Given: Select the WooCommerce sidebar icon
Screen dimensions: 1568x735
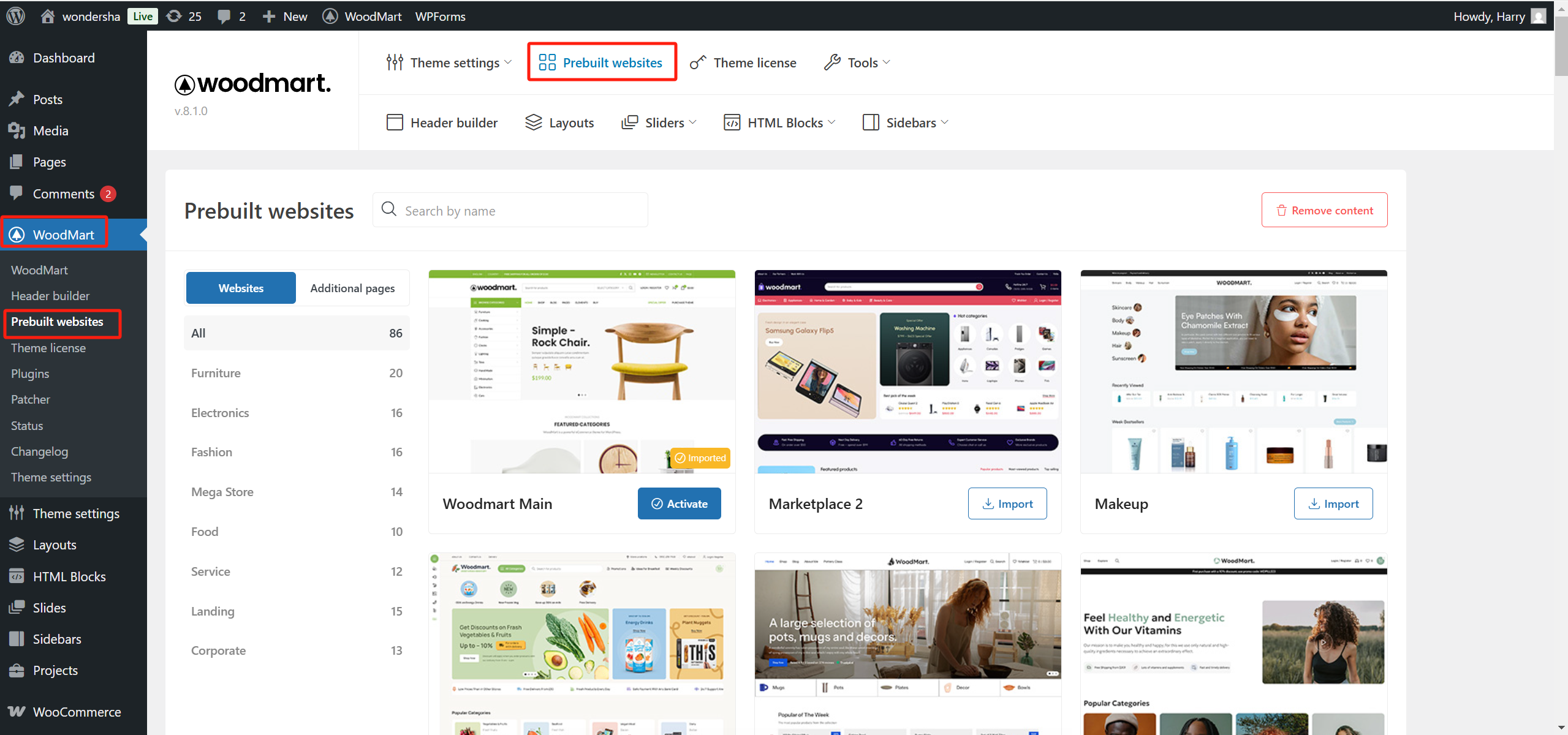Looking at the screenshot, I should (17, 711).
